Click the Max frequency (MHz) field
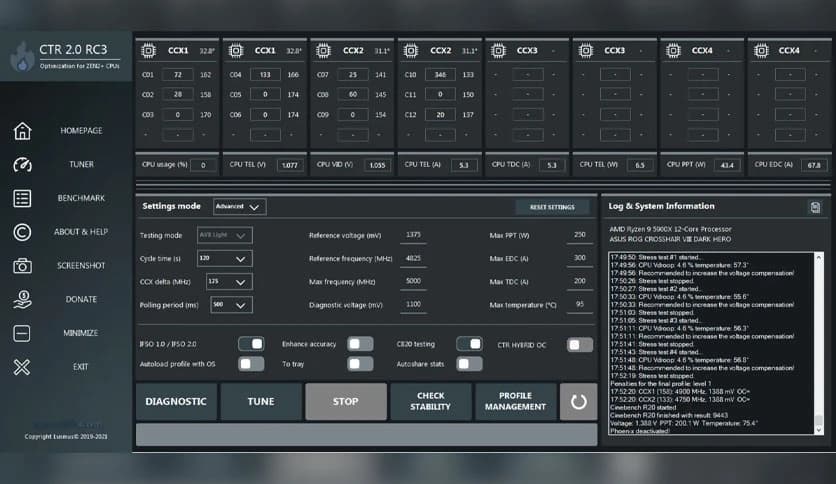This screenshot has height=484, width=836. click(x=413, y=281)
